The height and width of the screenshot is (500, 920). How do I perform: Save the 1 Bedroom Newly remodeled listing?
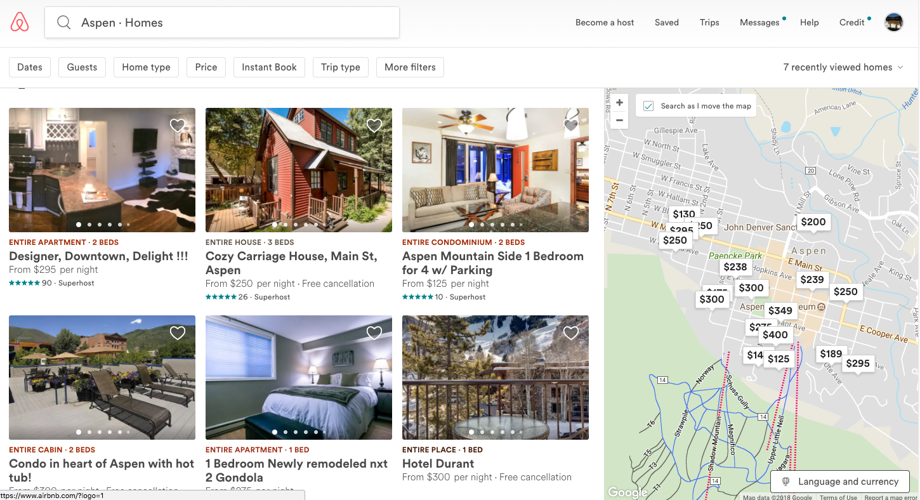[x=374, y=333]
